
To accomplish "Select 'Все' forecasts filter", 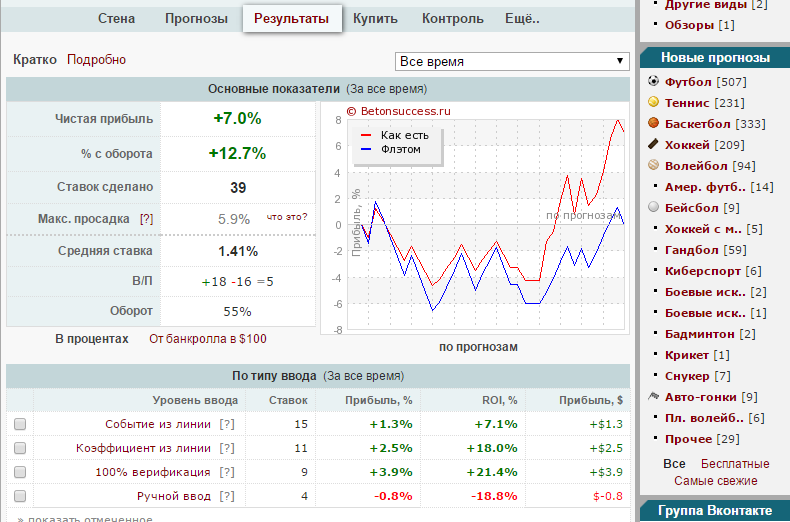I will coord(674,464).
